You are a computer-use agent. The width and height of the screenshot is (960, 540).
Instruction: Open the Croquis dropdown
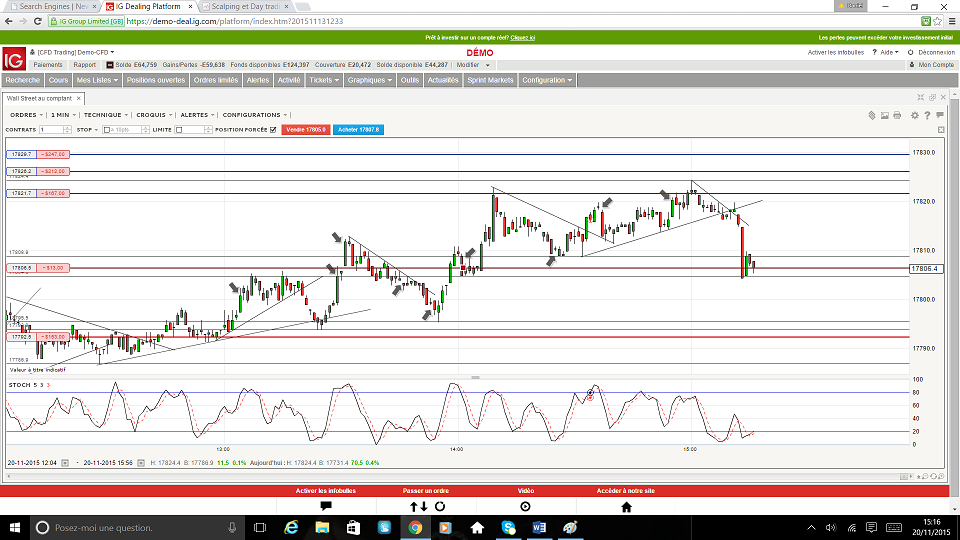154,115
